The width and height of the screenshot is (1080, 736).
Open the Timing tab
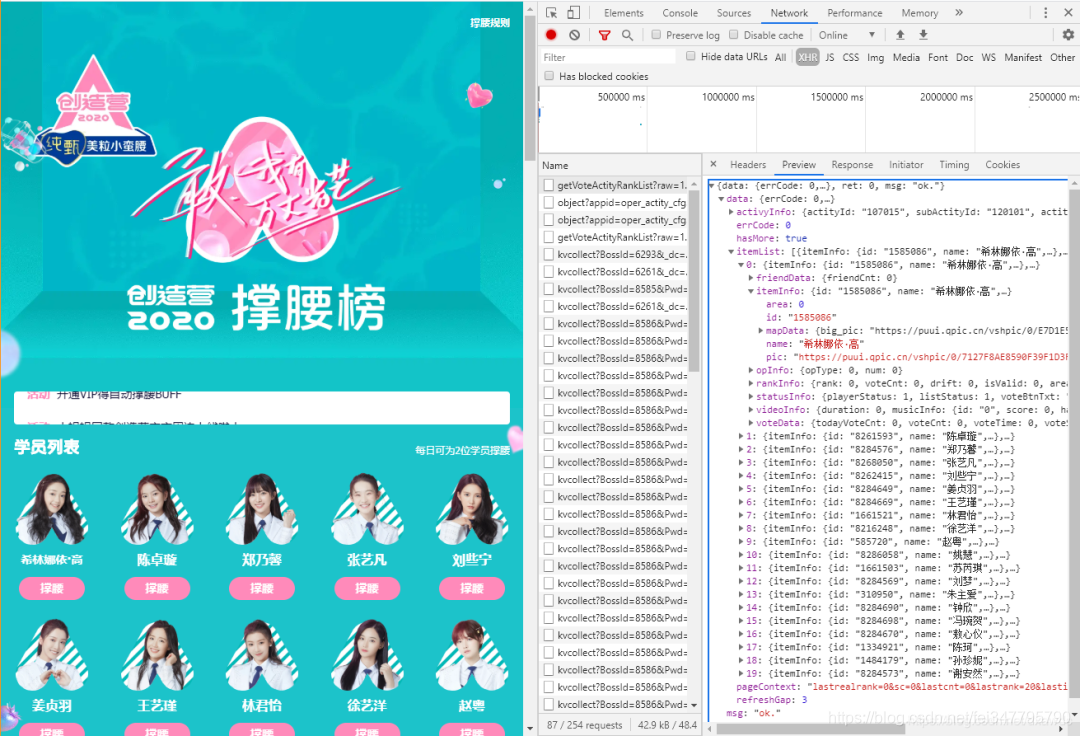954,165
